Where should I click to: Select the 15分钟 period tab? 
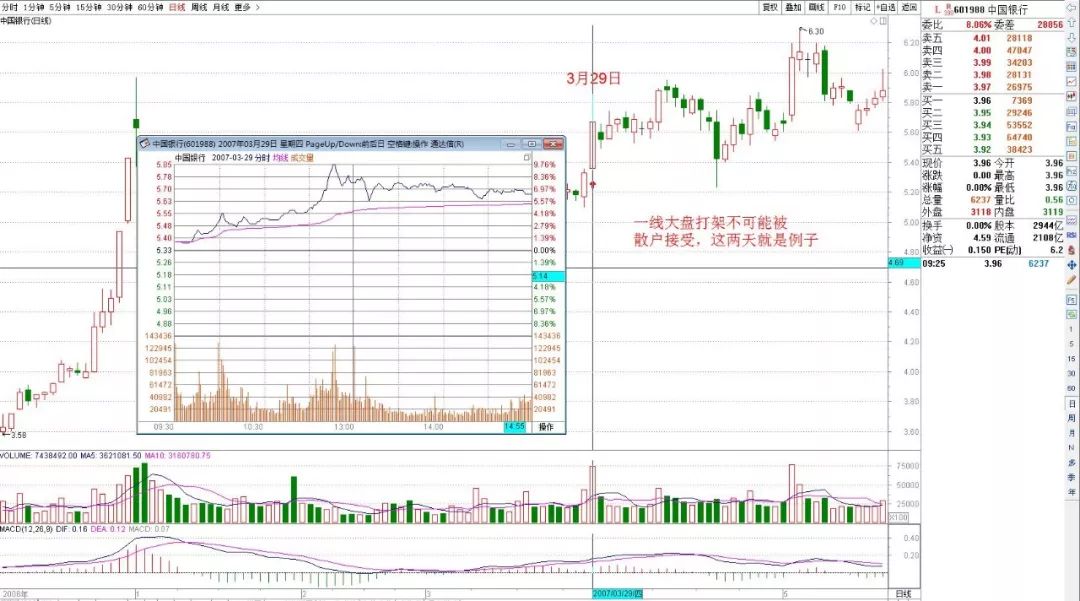click(x=88, y=7)
